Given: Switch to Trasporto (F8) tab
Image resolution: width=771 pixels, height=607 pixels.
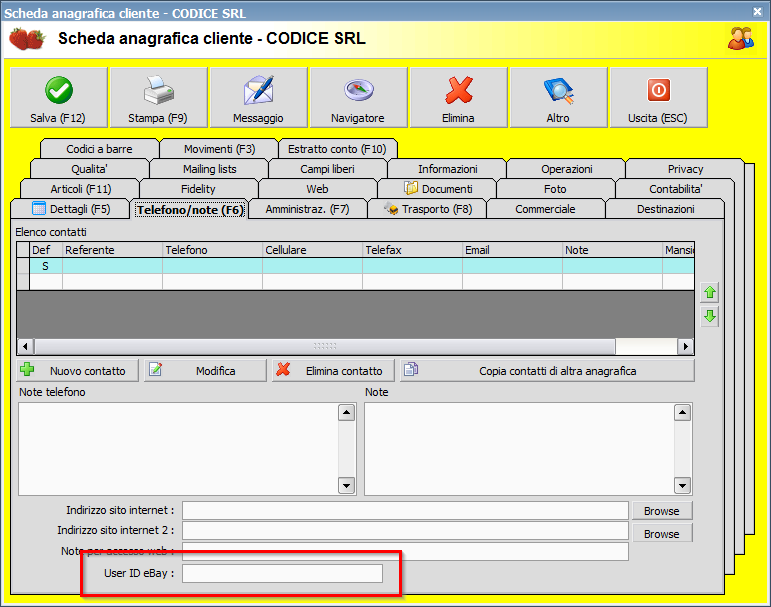Looking at the screenshot, I should [x=428, y=209].
